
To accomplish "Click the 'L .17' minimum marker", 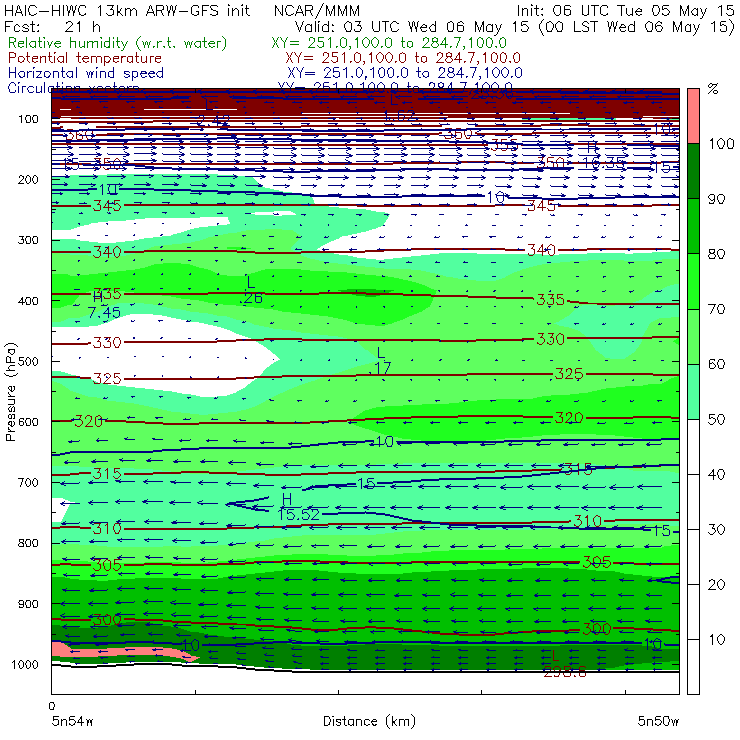I will point(380,361).
